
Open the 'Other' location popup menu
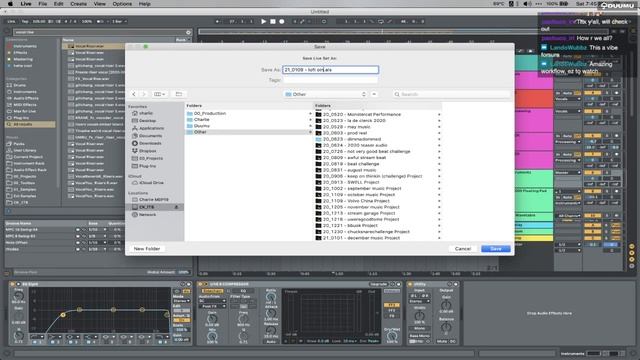point(326,94)
